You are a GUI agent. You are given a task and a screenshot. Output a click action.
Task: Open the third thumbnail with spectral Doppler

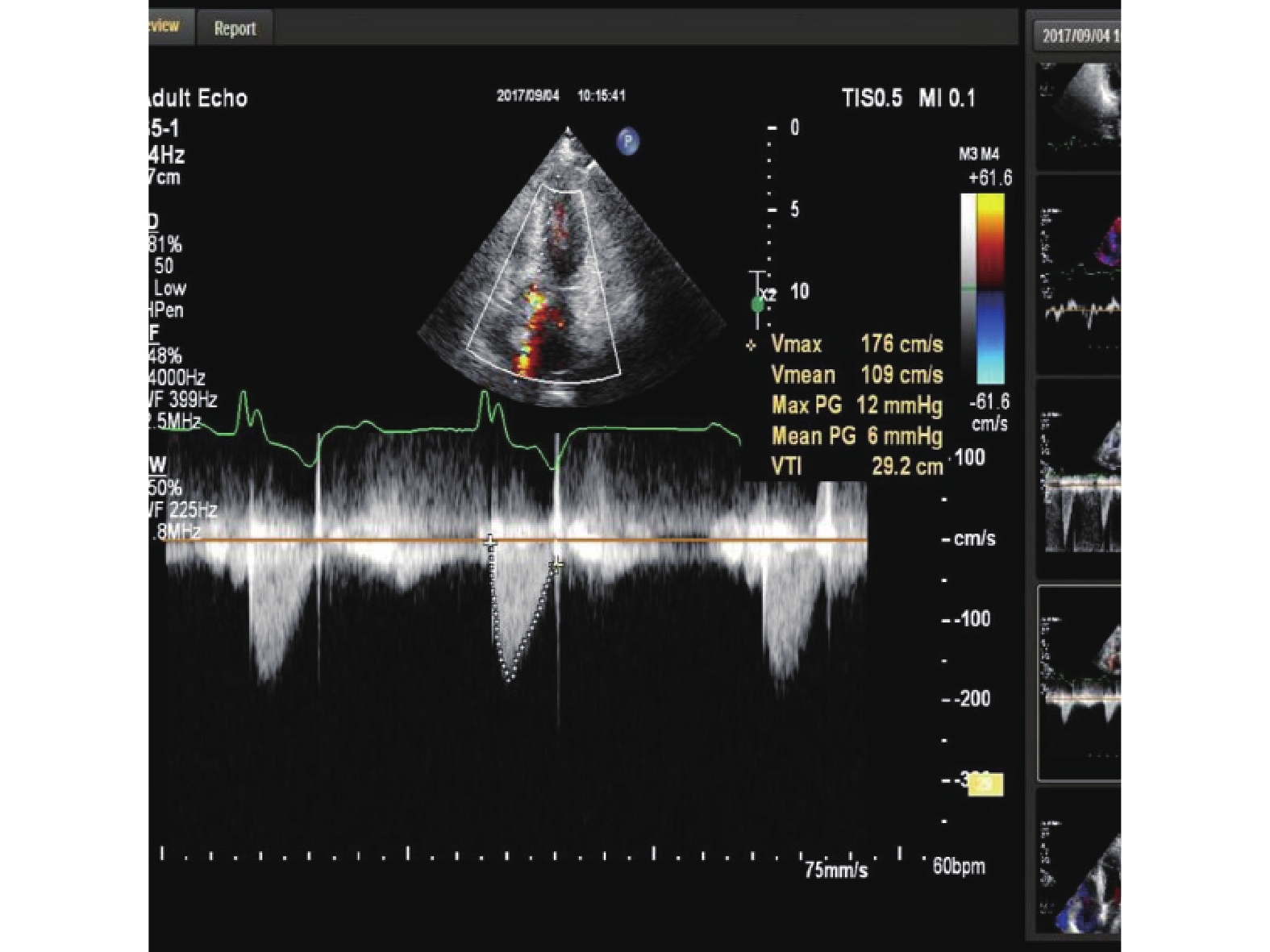pos(1079,477)
